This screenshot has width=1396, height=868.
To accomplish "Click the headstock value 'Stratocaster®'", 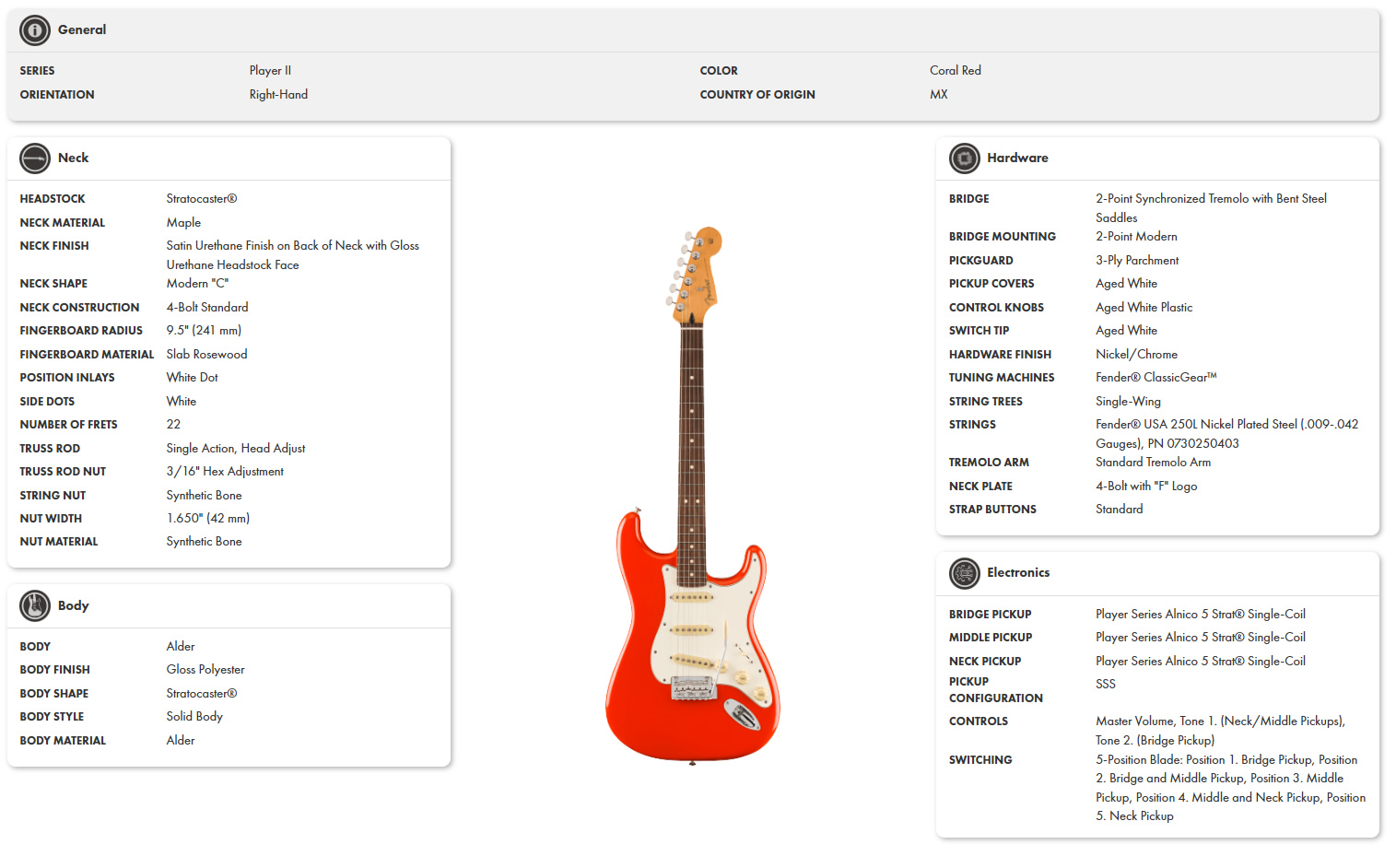I will click(x=202, y=198).
